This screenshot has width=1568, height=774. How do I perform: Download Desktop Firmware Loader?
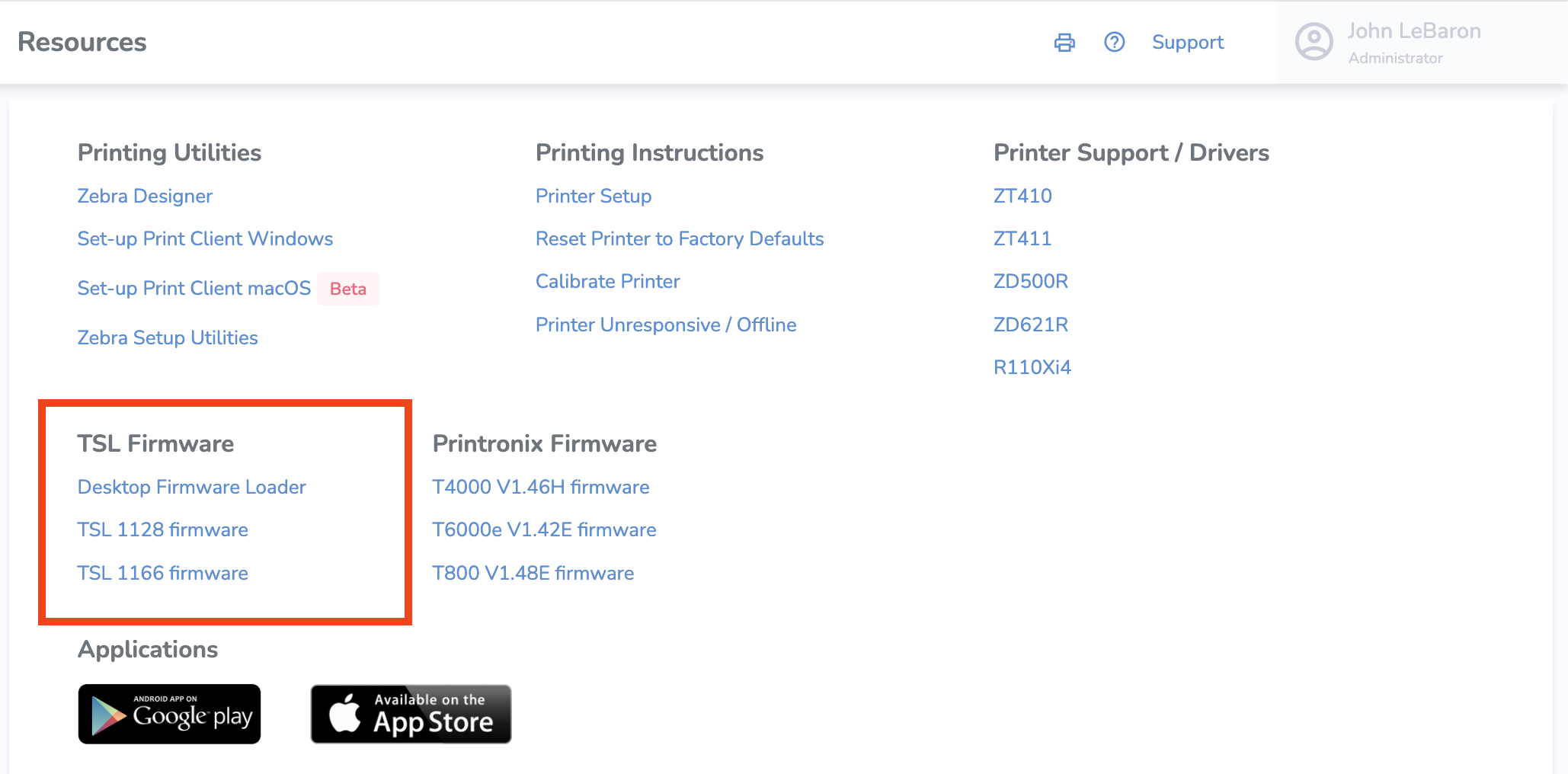click(191, 487)
